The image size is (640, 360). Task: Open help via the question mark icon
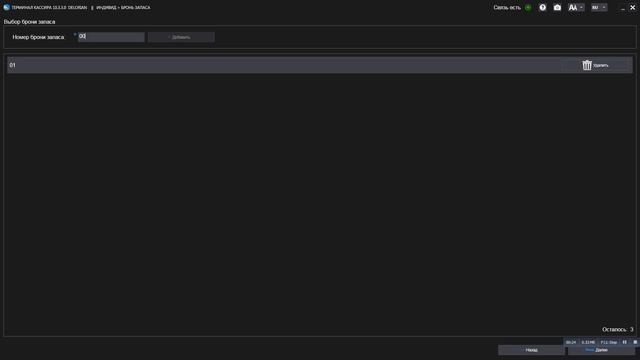pyautogui.click(x=542, y=7)
